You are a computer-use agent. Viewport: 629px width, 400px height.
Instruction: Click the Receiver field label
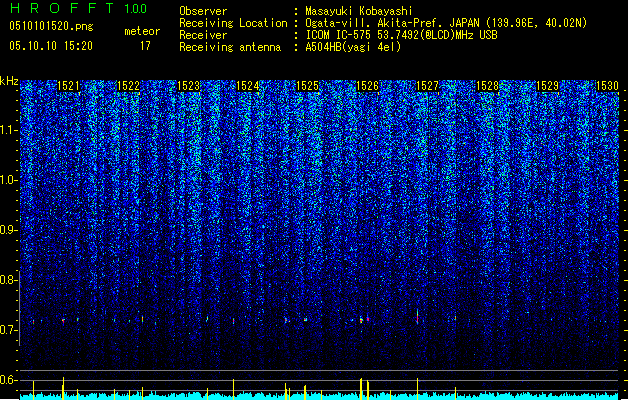point(203,35)
